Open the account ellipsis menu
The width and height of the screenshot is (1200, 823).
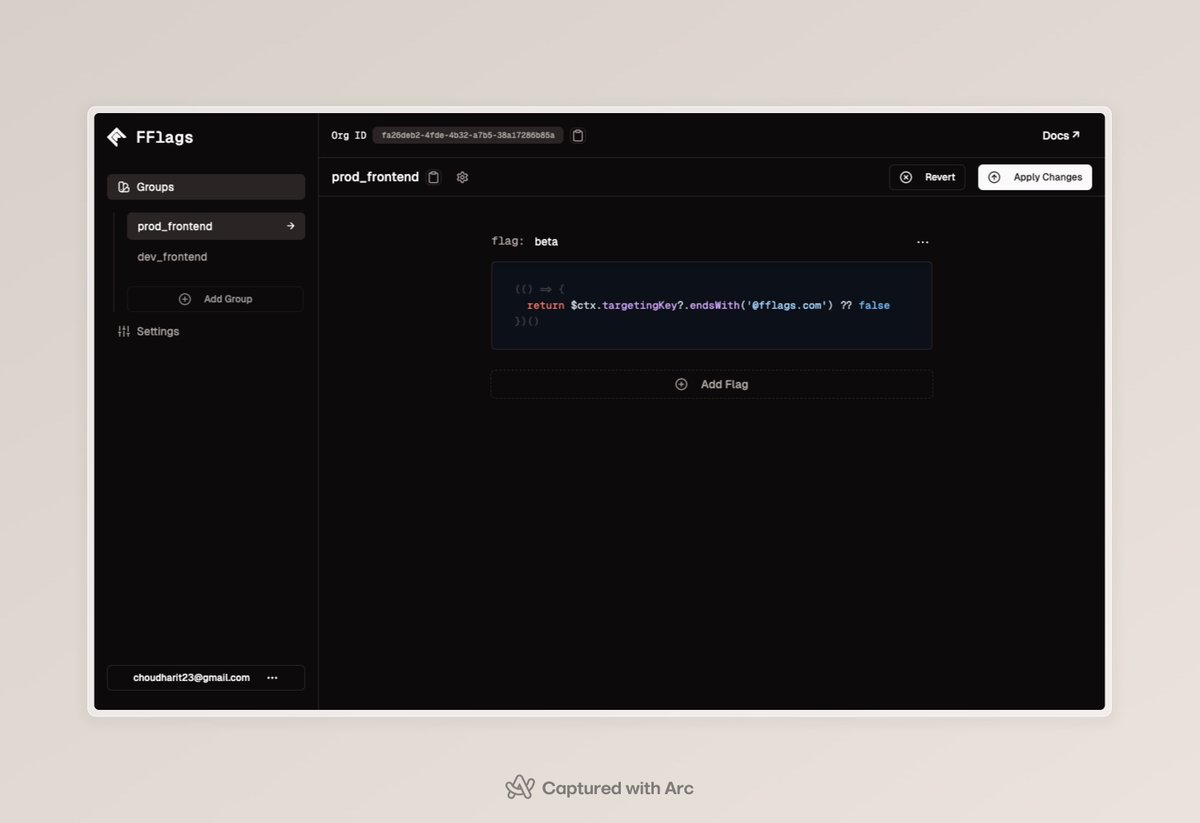(x=272, y=677)
